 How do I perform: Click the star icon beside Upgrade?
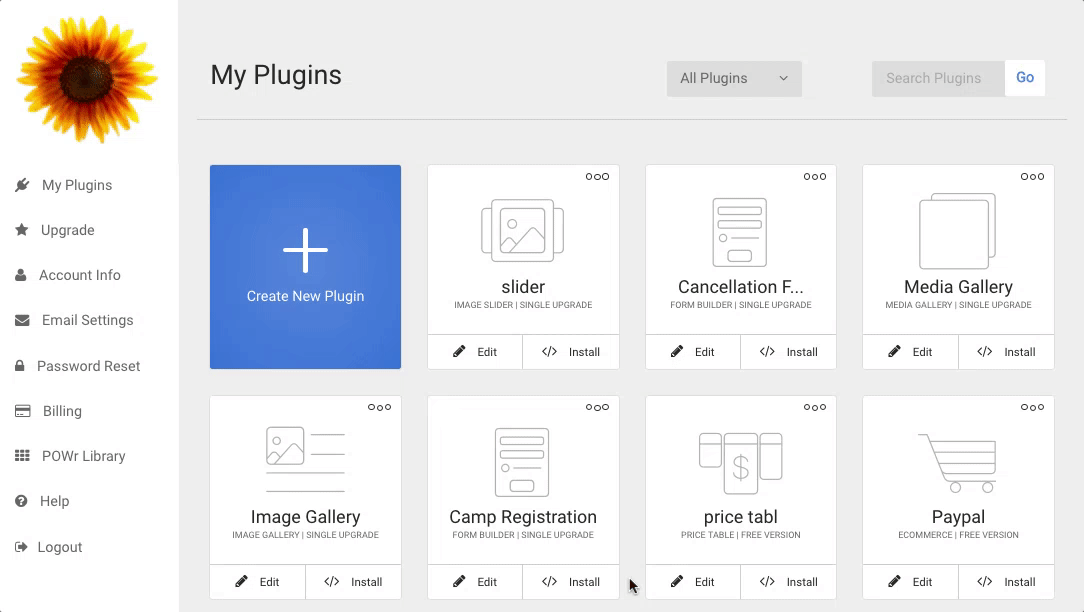tap(22, 230)
